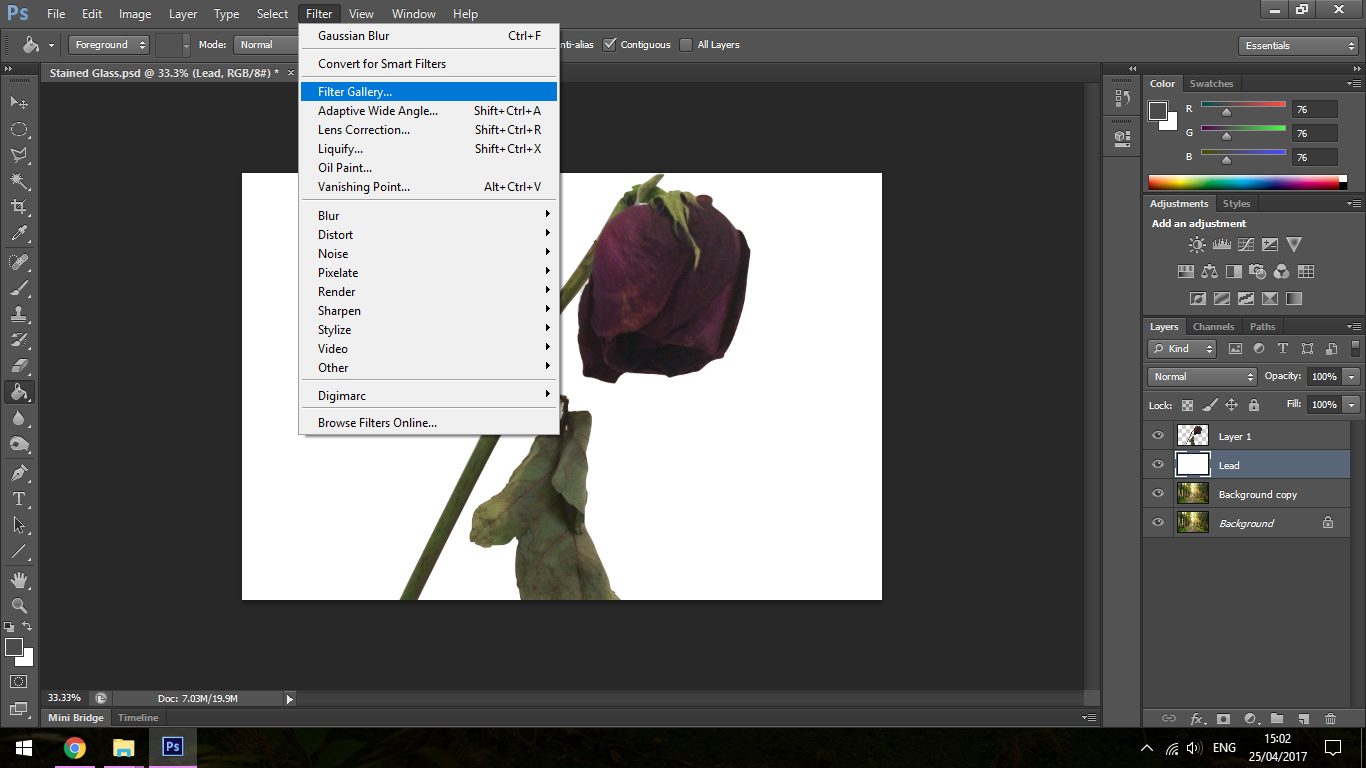The height and width of the screenshot is (768, 1366).
Task: Hide Layer 1 visibility eye
Action: pos(1158,436)
